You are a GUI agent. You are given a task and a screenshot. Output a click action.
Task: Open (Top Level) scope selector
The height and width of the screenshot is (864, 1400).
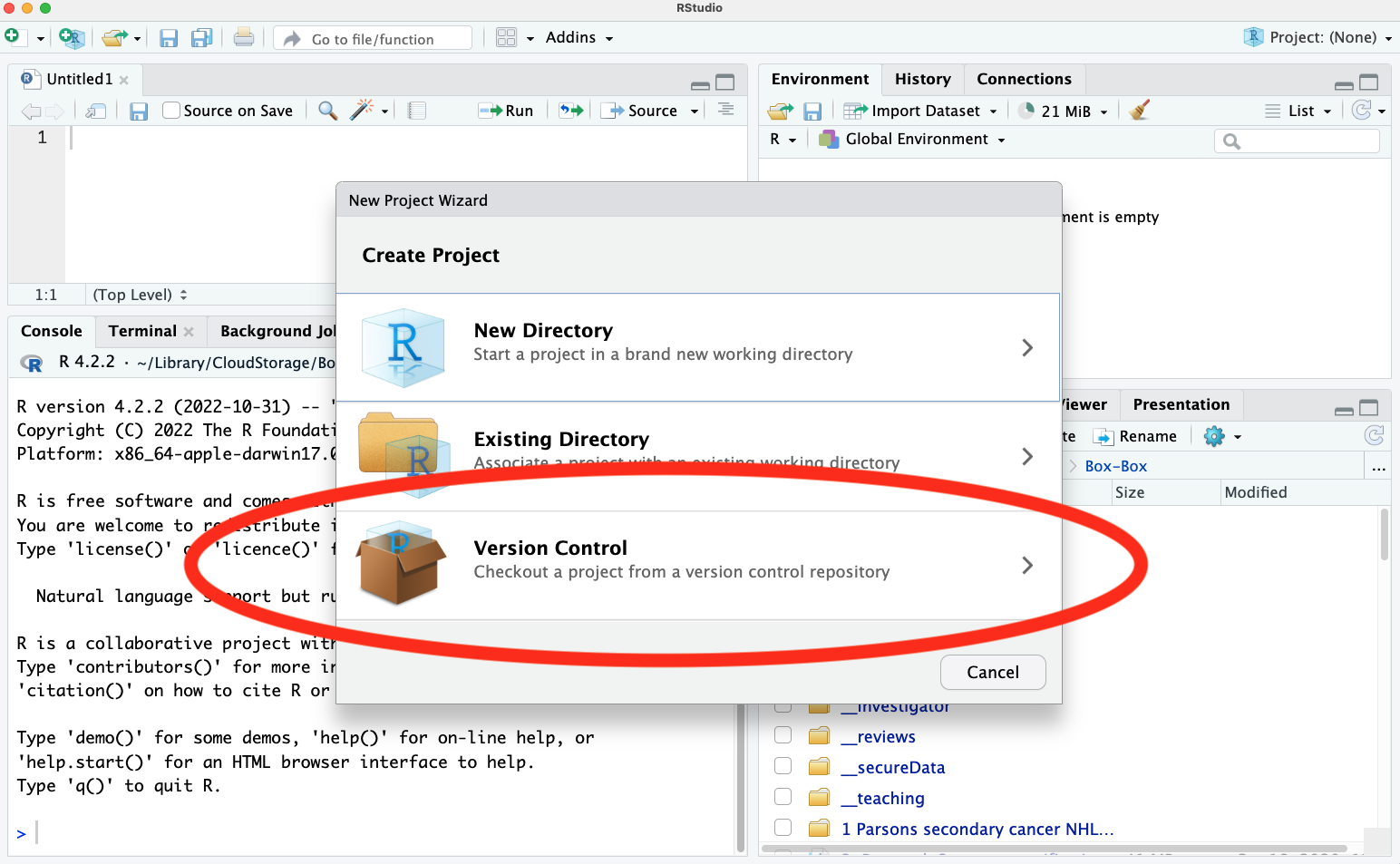tap(140, 295)
